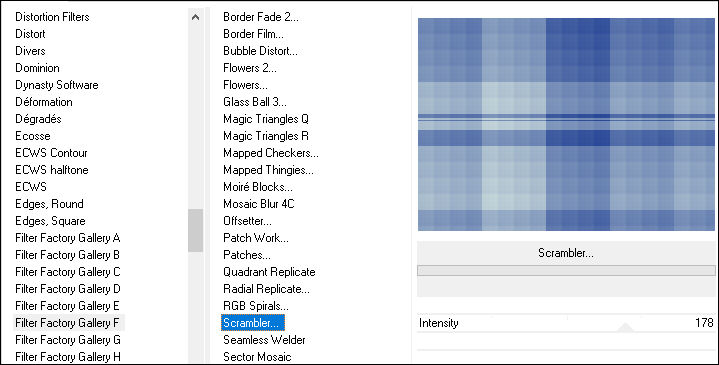Select the Seamless Welder filter

(264, 340)
